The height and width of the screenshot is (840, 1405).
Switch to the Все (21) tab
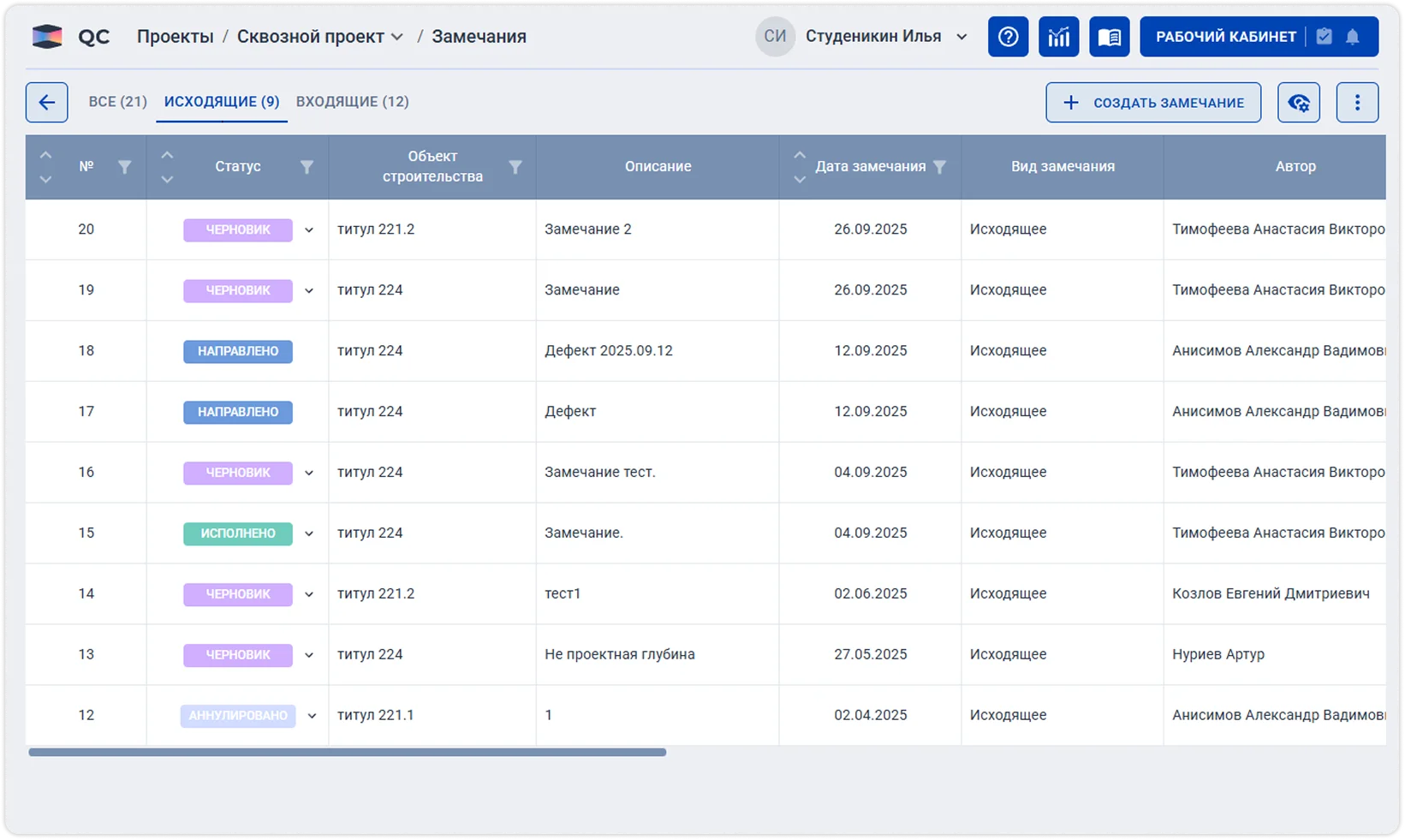click(x=117, y=102)
